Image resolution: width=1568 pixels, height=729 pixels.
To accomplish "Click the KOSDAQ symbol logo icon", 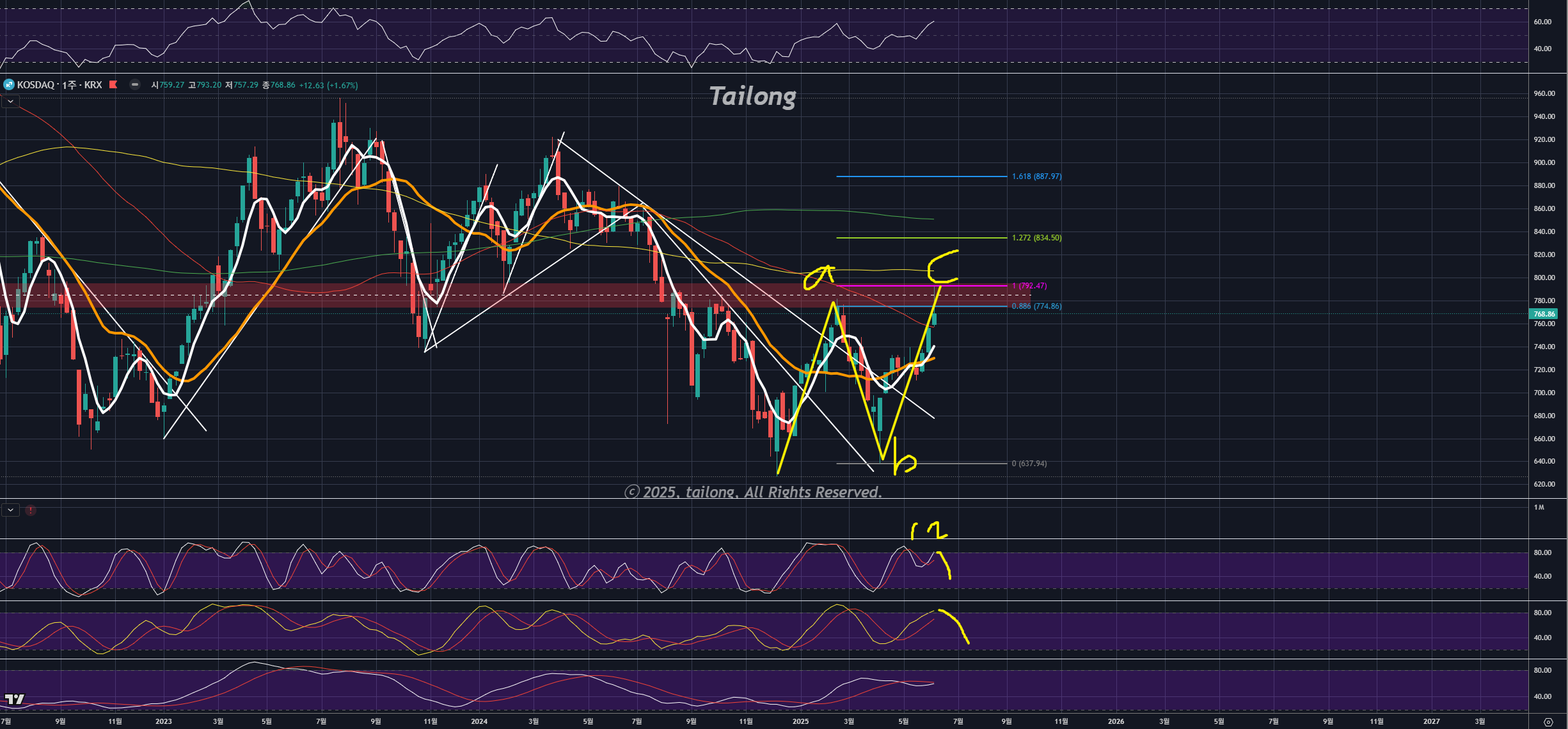I will tap(9, 85).
